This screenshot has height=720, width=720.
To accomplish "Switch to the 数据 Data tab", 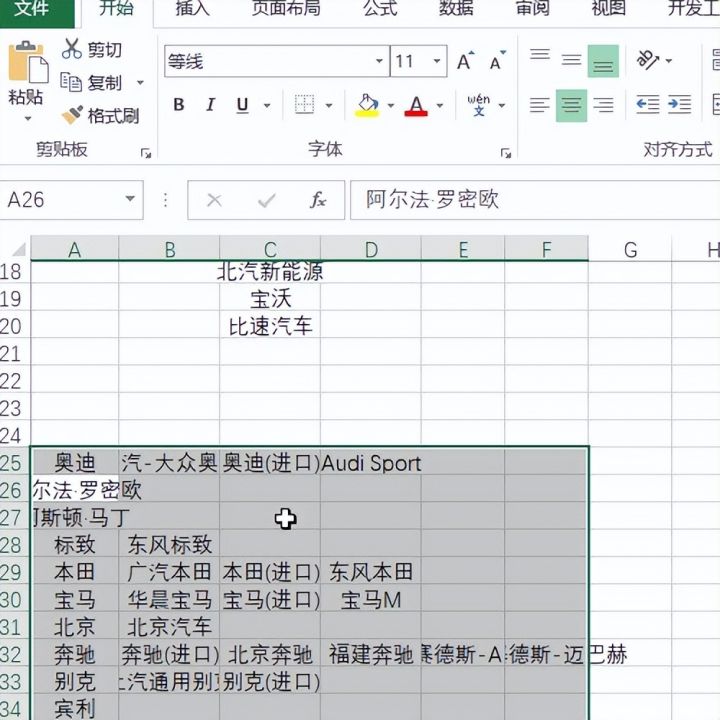I will click(456, 8).
